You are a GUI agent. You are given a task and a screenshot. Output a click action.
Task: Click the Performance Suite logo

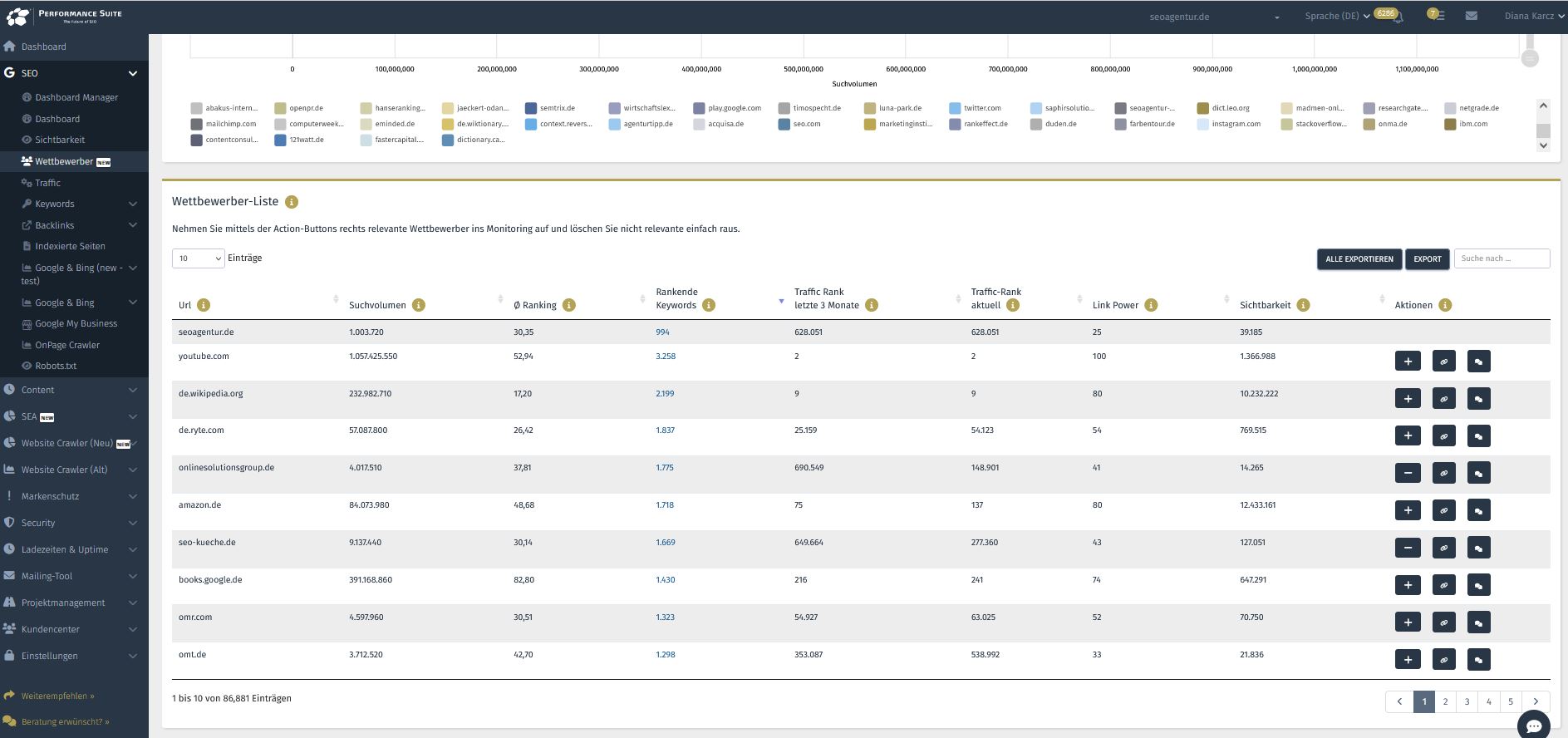coord(64,16)
